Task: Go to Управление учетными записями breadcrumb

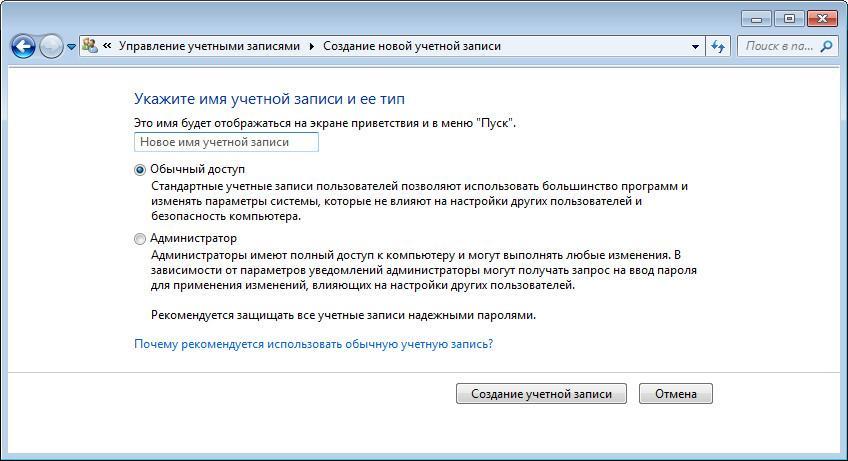Action: click(x=209, y=46)
